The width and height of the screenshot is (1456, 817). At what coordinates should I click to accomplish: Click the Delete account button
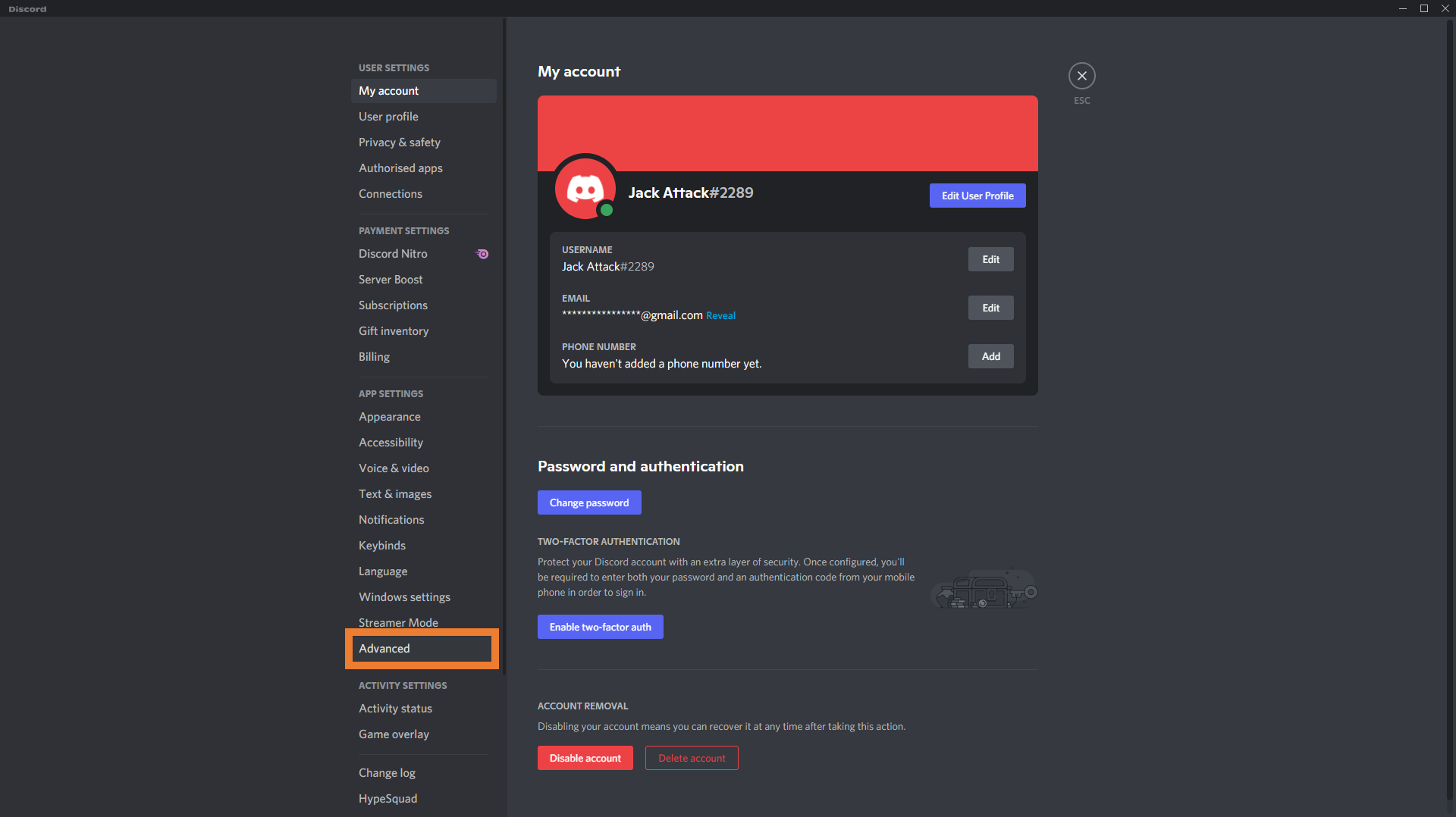pos(692,758)
